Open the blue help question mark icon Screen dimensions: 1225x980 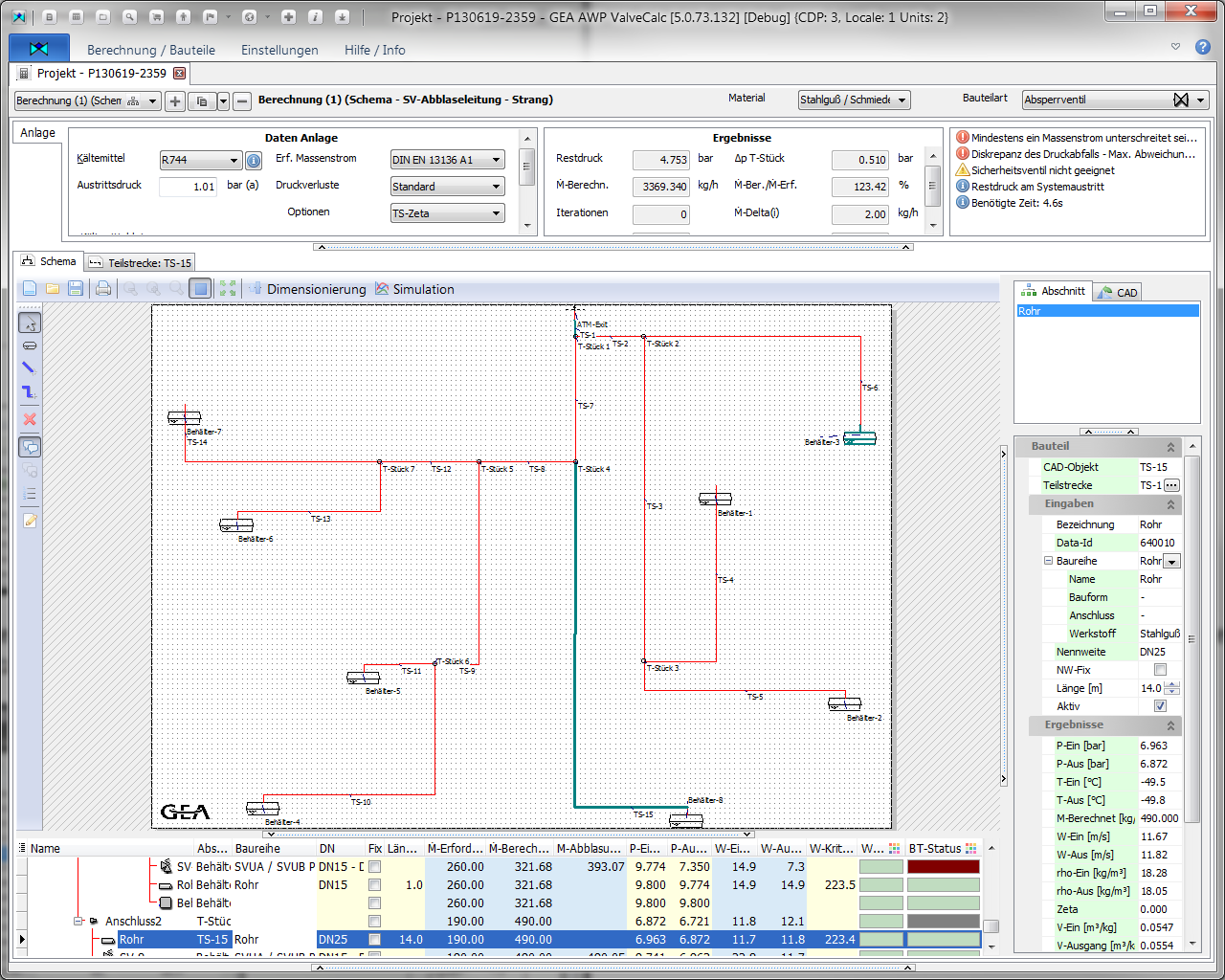point(1203,47)
